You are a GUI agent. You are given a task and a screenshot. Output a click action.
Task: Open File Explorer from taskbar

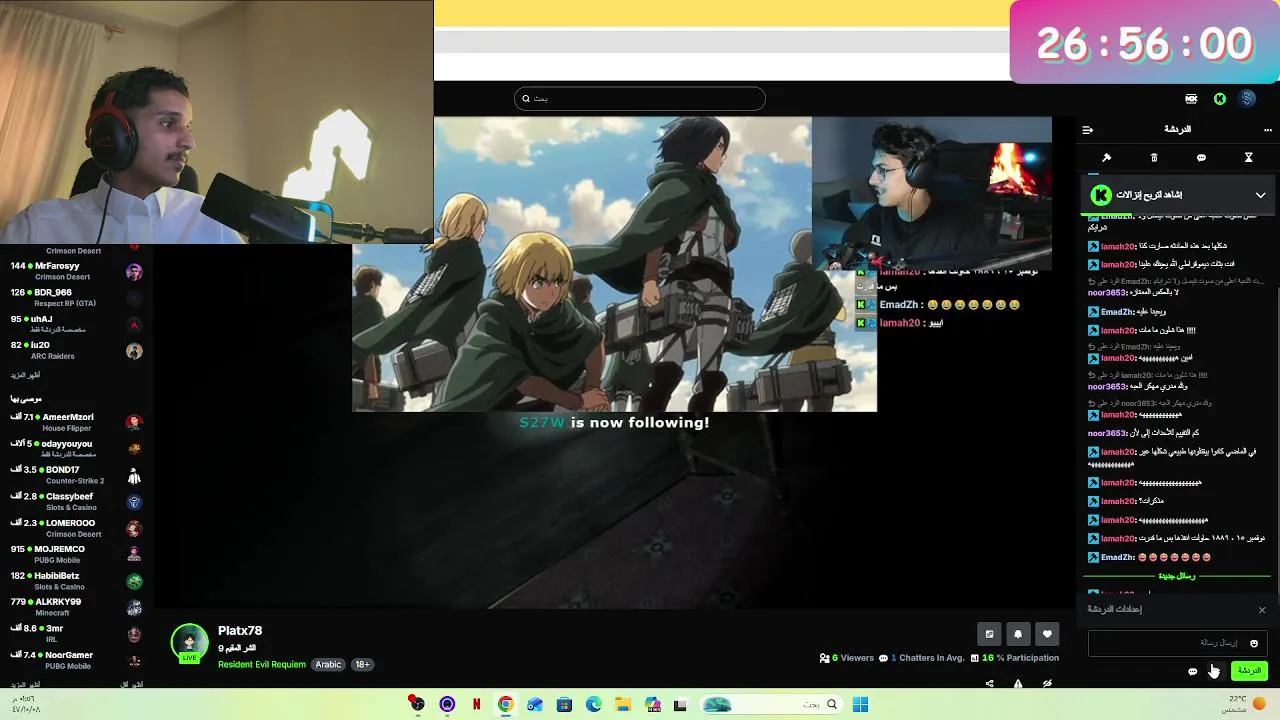(x=623, y=705)
